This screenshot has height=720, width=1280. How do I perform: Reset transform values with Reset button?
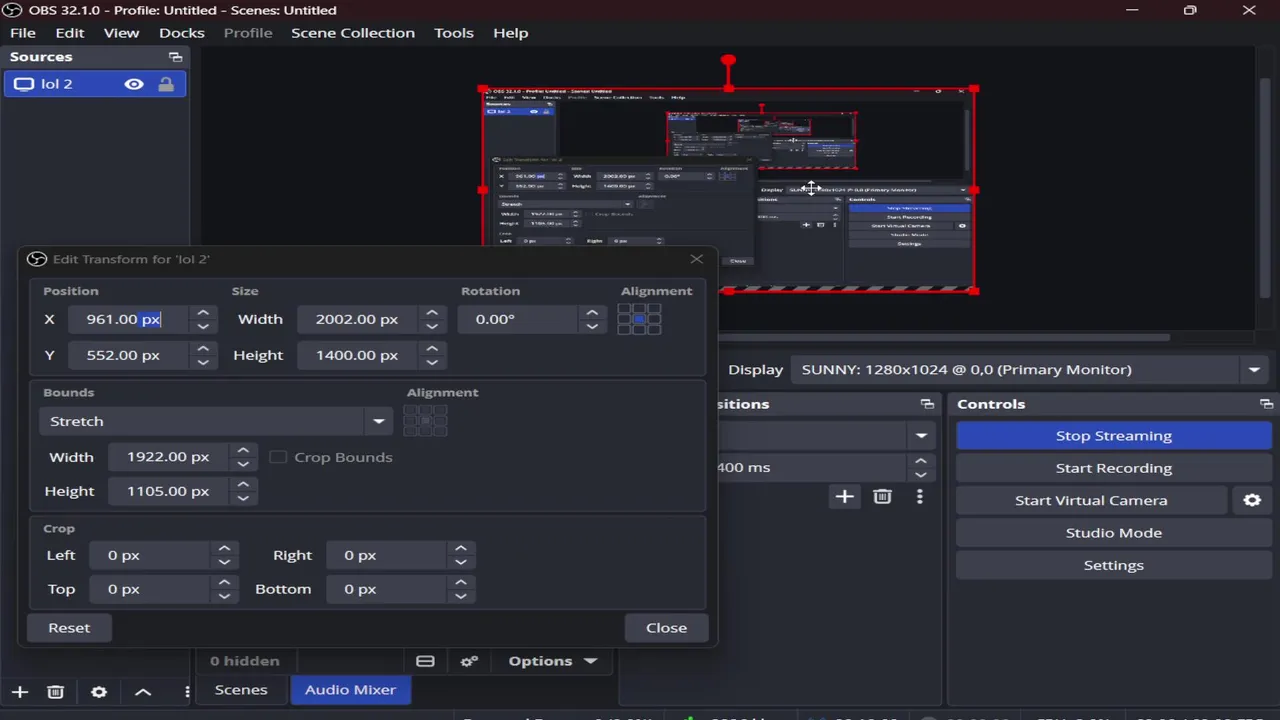(69, 628)
